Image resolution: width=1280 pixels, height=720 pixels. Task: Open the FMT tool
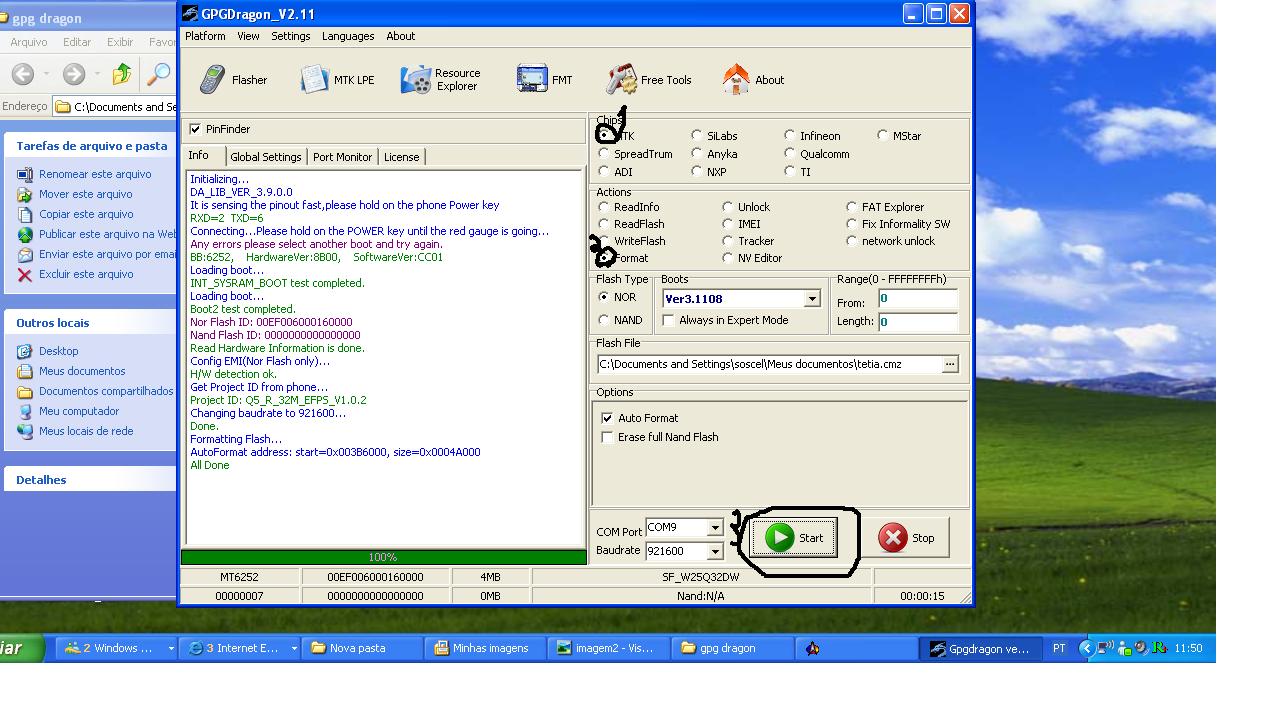pos(545,80)
